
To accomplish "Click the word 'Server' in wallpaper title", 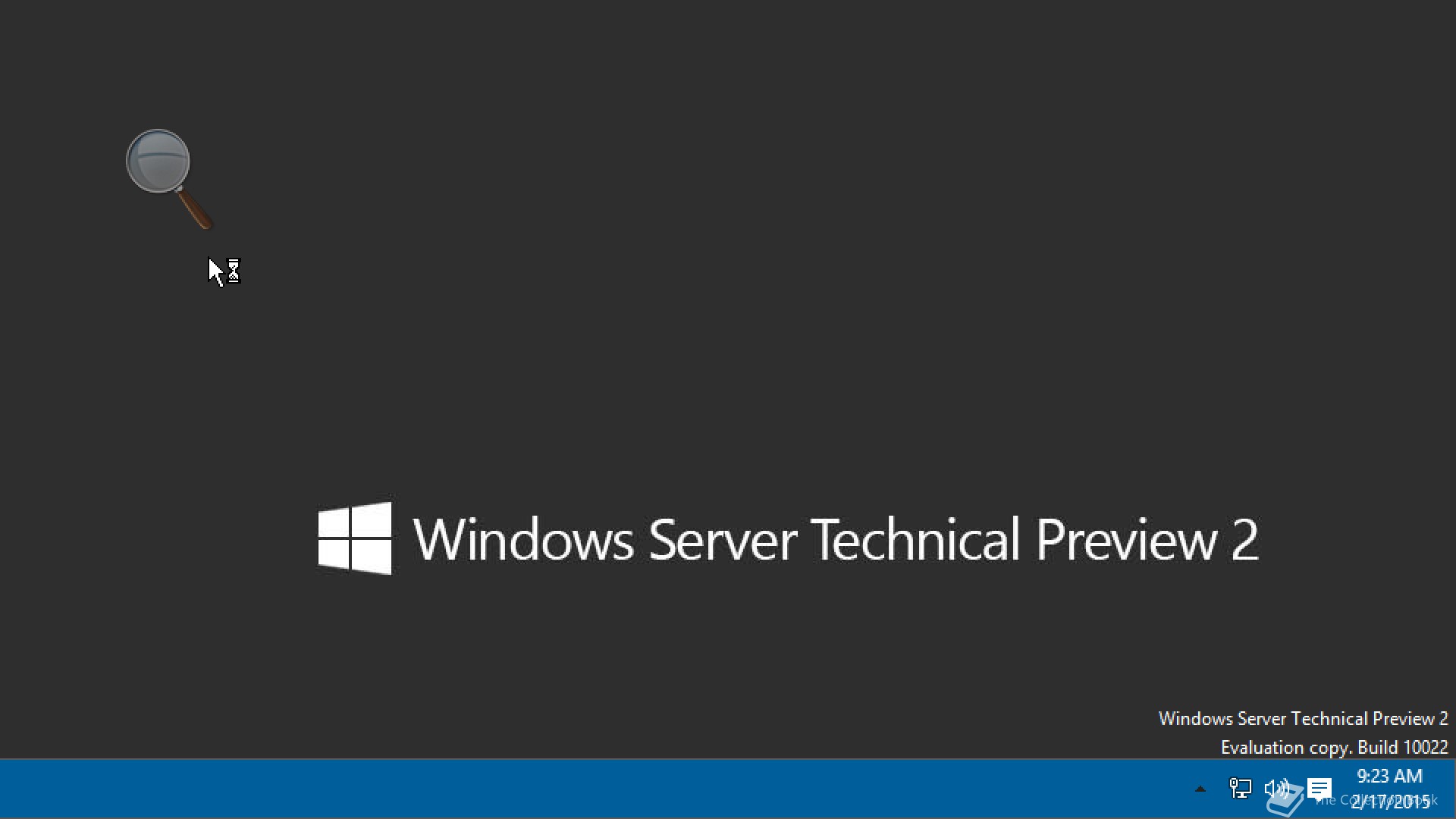I will pos(723,539).
